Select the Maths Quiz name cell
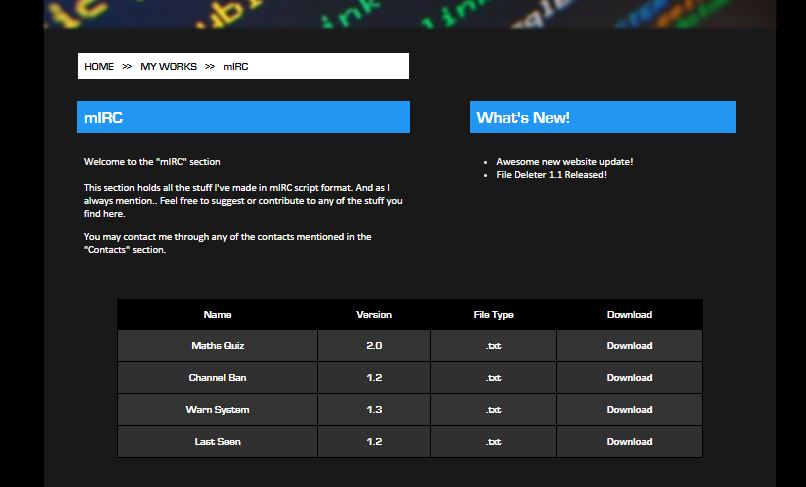This screenshot has width=806, height=487. click(217, 346)
